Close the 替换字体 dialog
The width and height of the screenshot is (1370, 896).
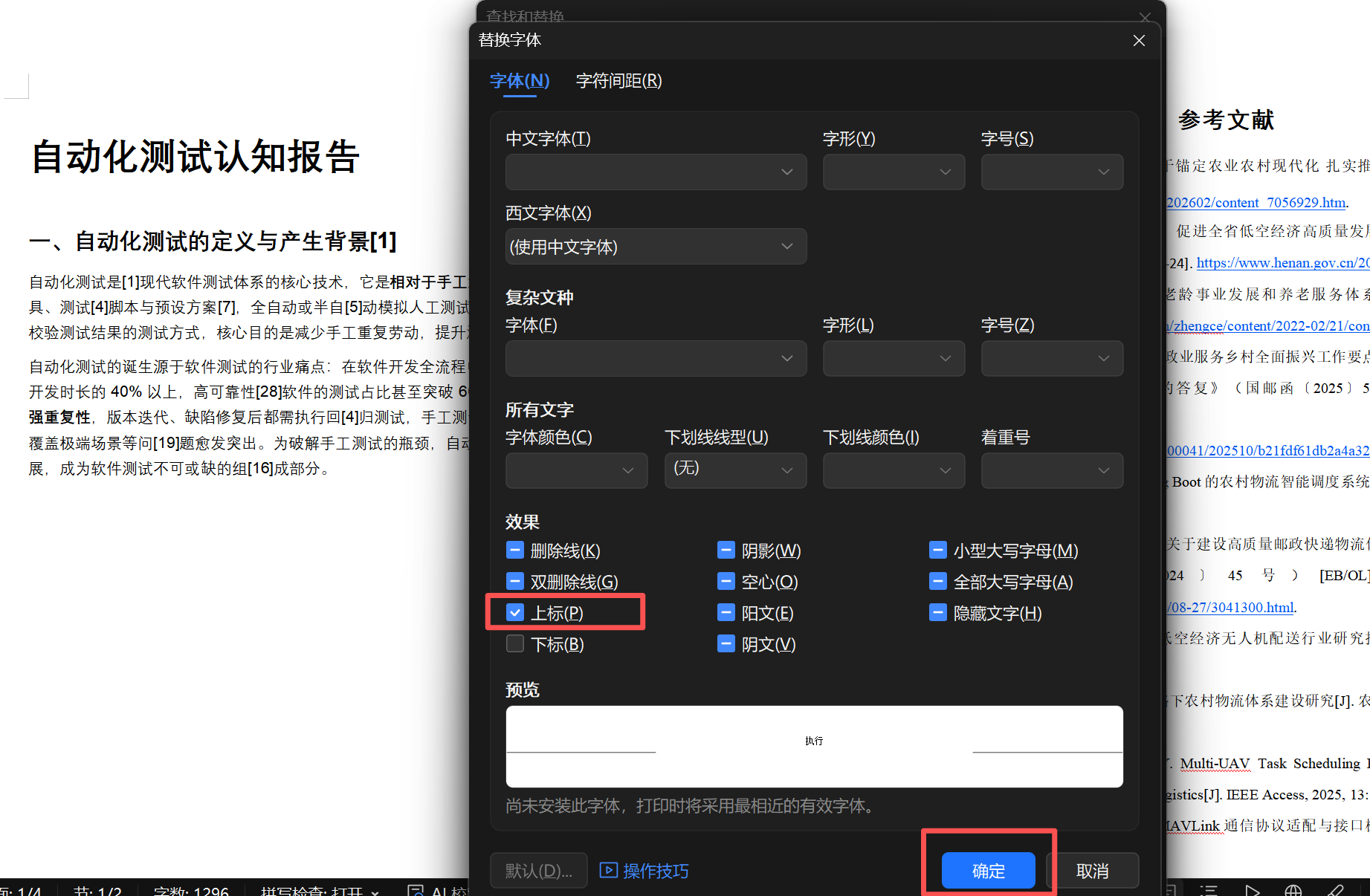[1139, 41]
